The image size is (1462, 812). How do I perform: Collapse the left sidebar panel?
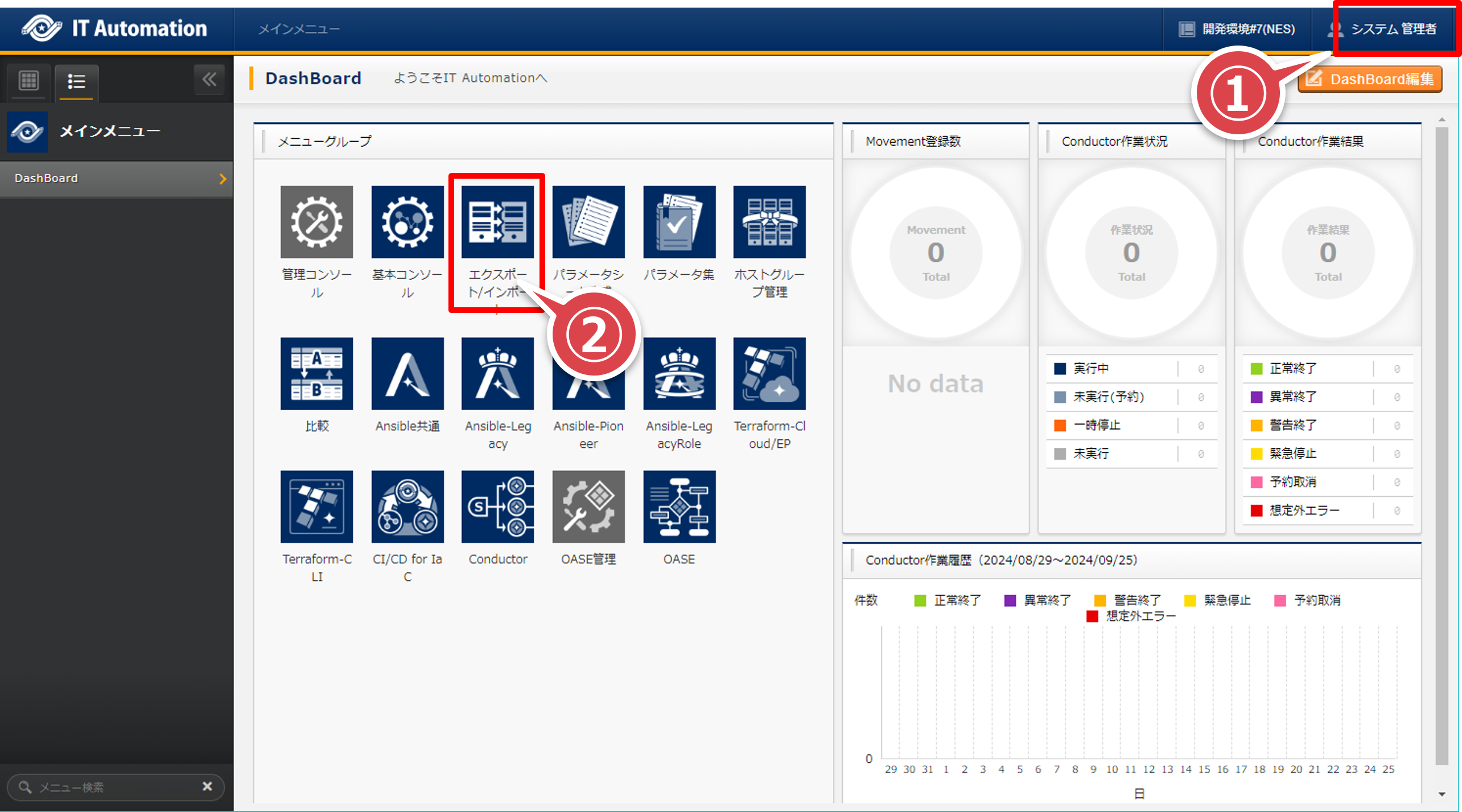coord(209,80)
